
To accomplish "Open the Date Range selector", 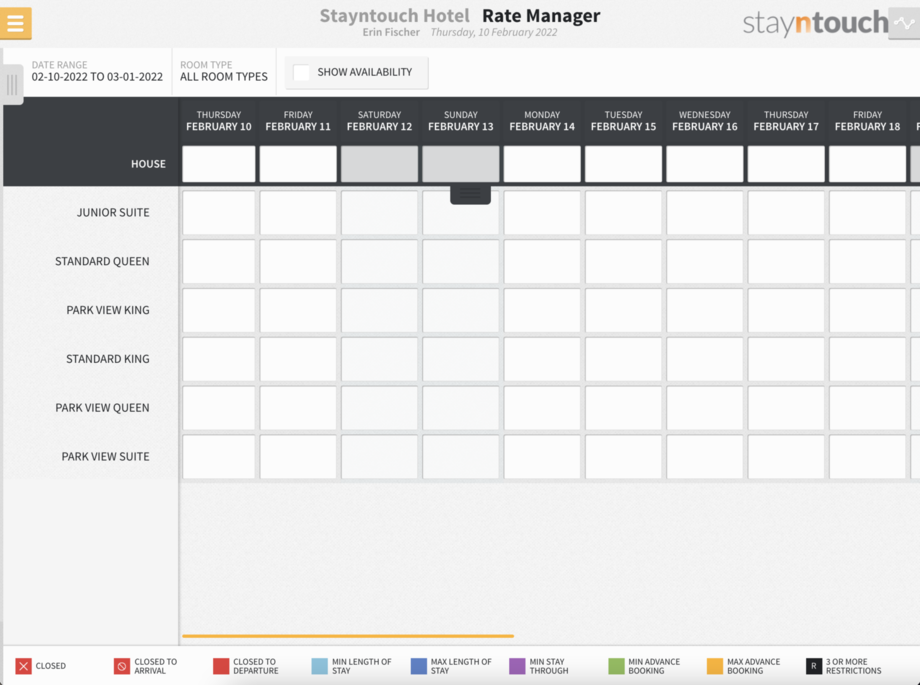I will point(97,71).
